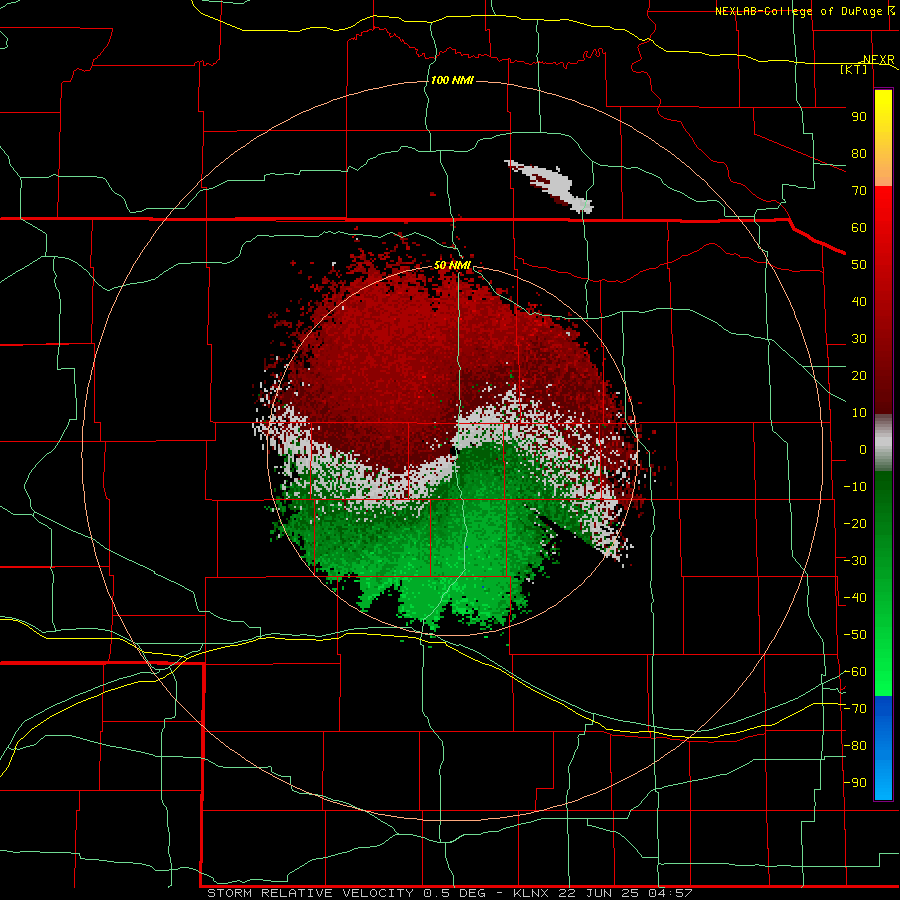Click the NEXR label above the color scale
The image size is (900, 900).
[x=879, y=60]
